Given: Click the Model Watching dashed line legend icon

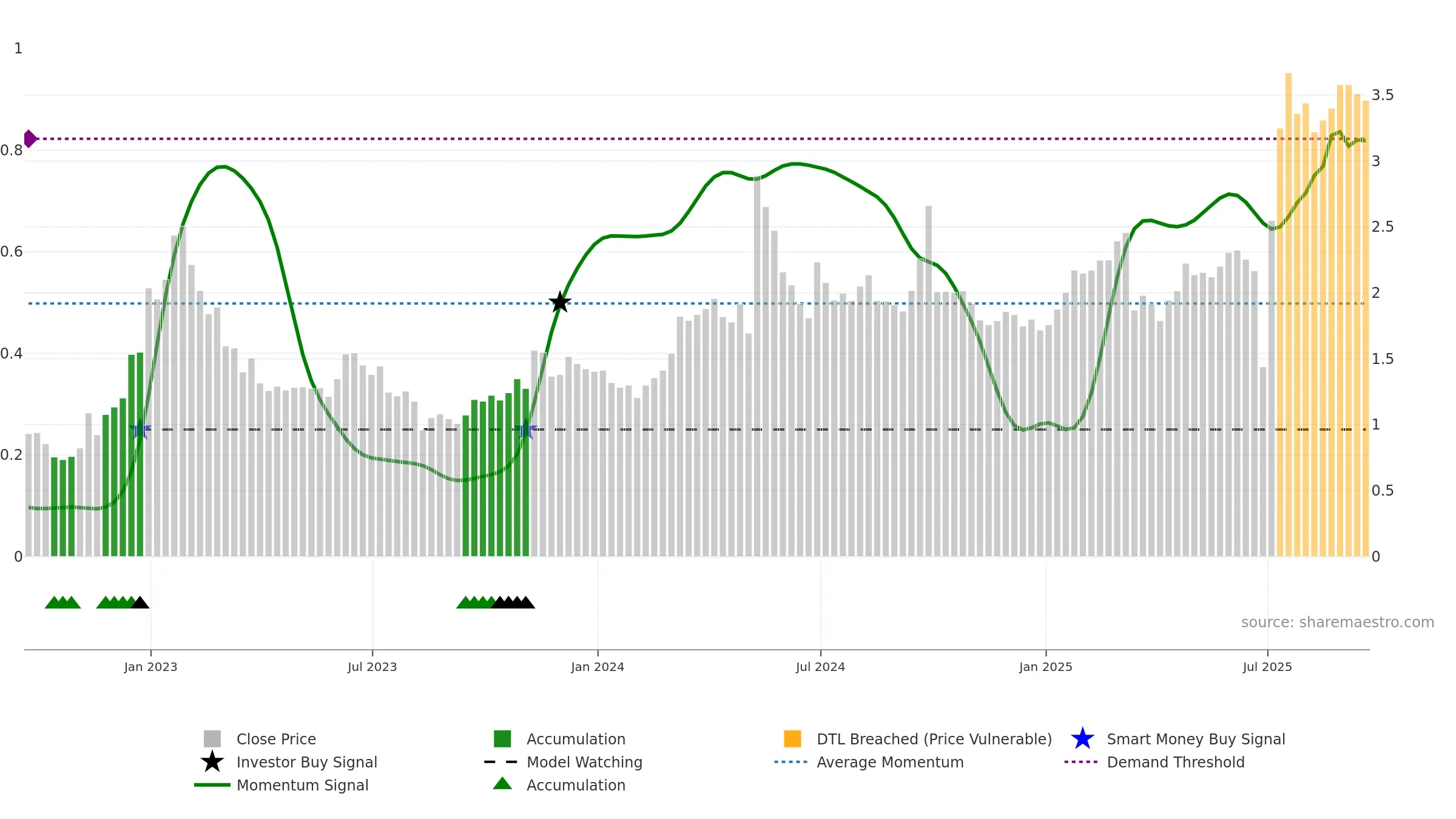Looking at the screenshot, I should (501, 762).
